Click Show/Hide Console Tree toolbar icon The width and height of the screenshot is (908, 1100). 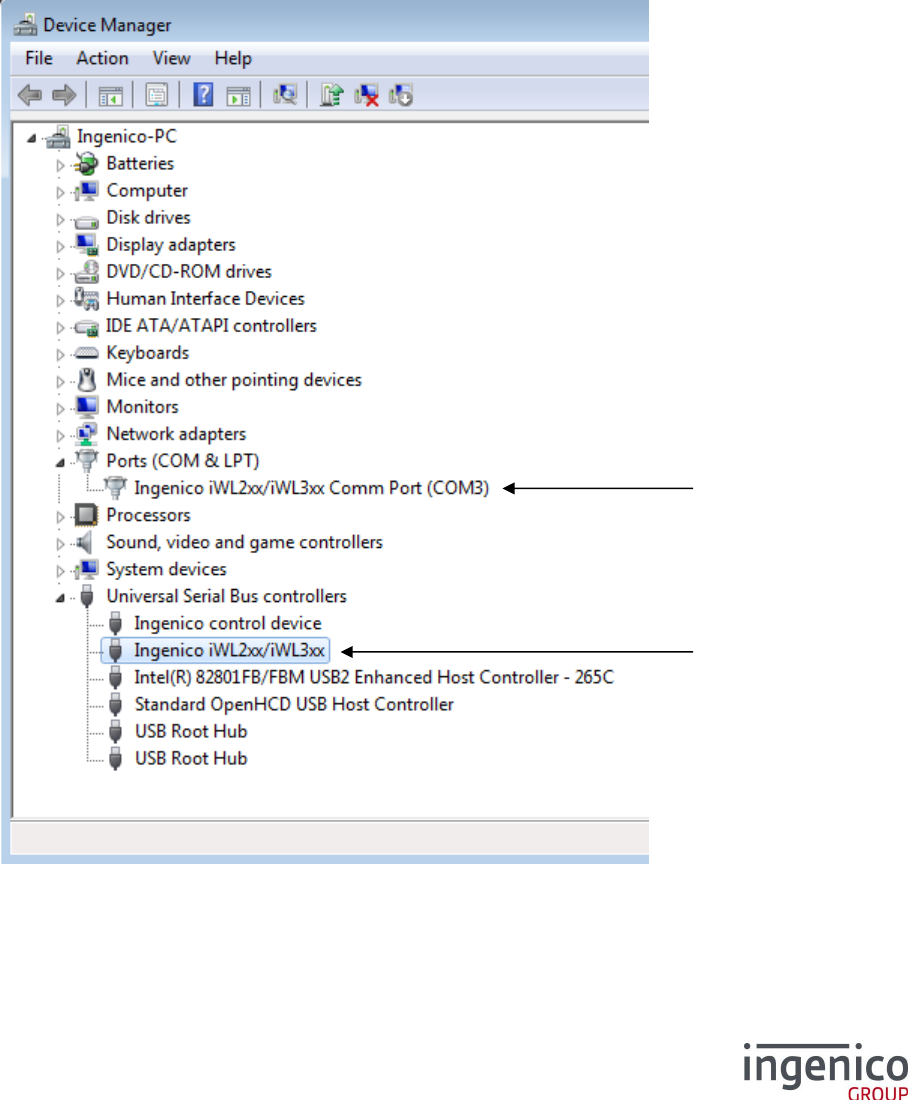(x=110, y=95)
